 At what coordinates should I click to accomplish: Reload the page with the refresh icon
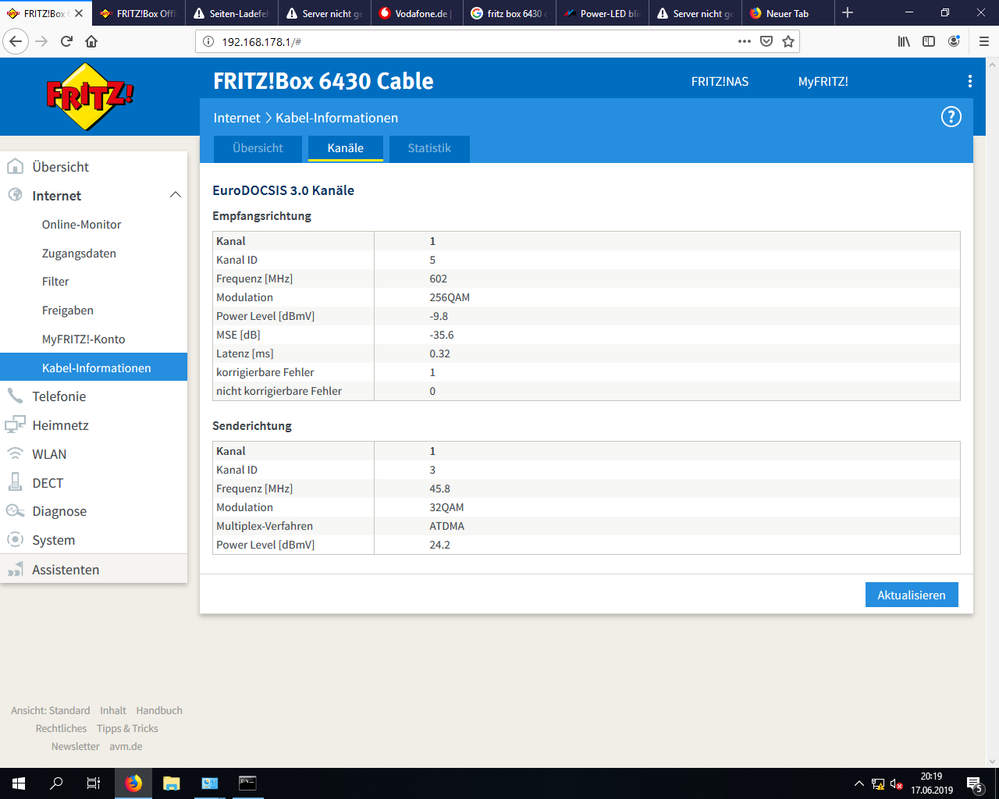tap(66, 41)
